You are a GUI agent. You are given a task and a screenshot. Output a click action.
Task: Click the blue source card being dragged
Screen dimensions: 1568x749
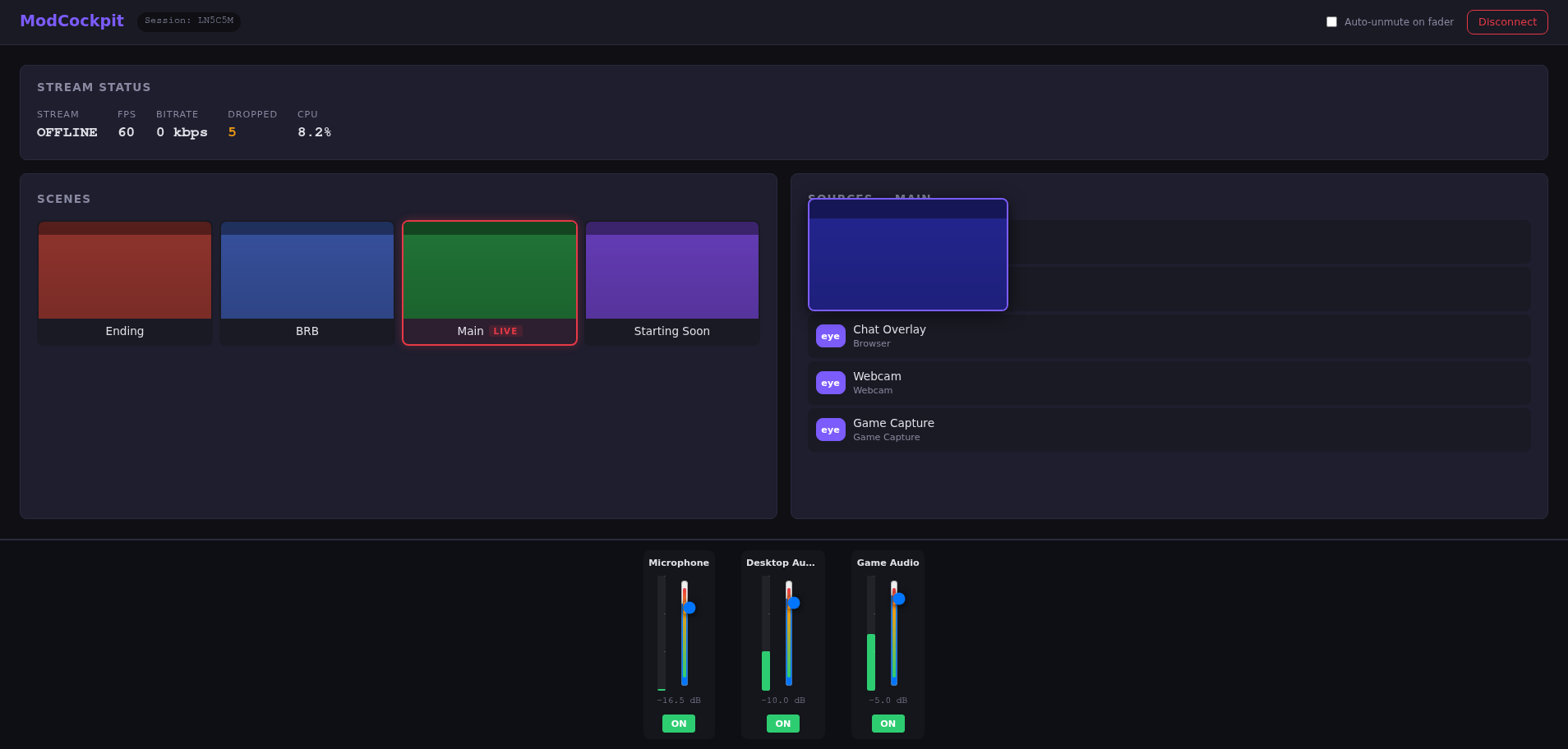(907, 254)
